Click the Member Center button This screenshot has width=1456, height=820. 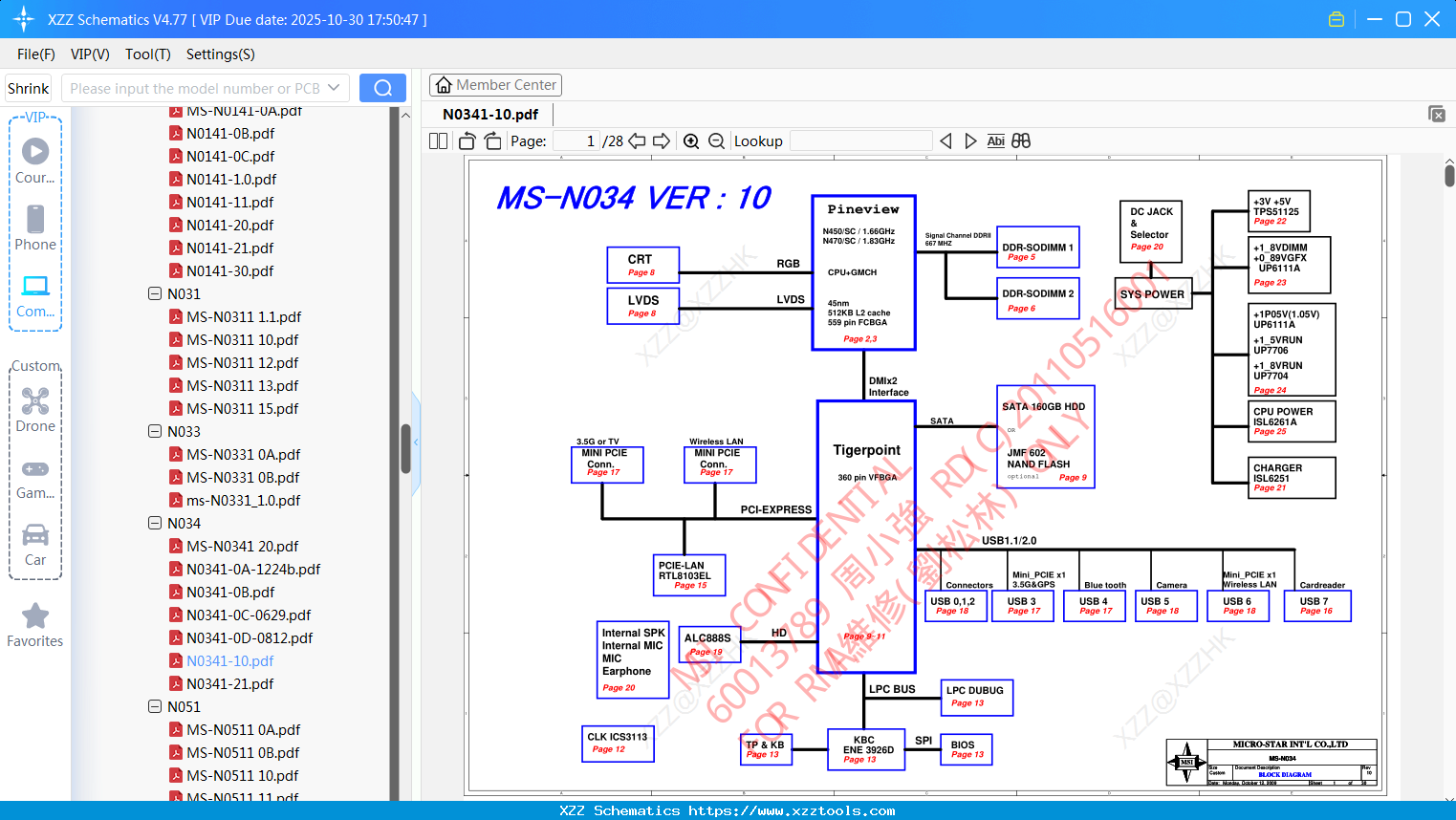point(495,85)
